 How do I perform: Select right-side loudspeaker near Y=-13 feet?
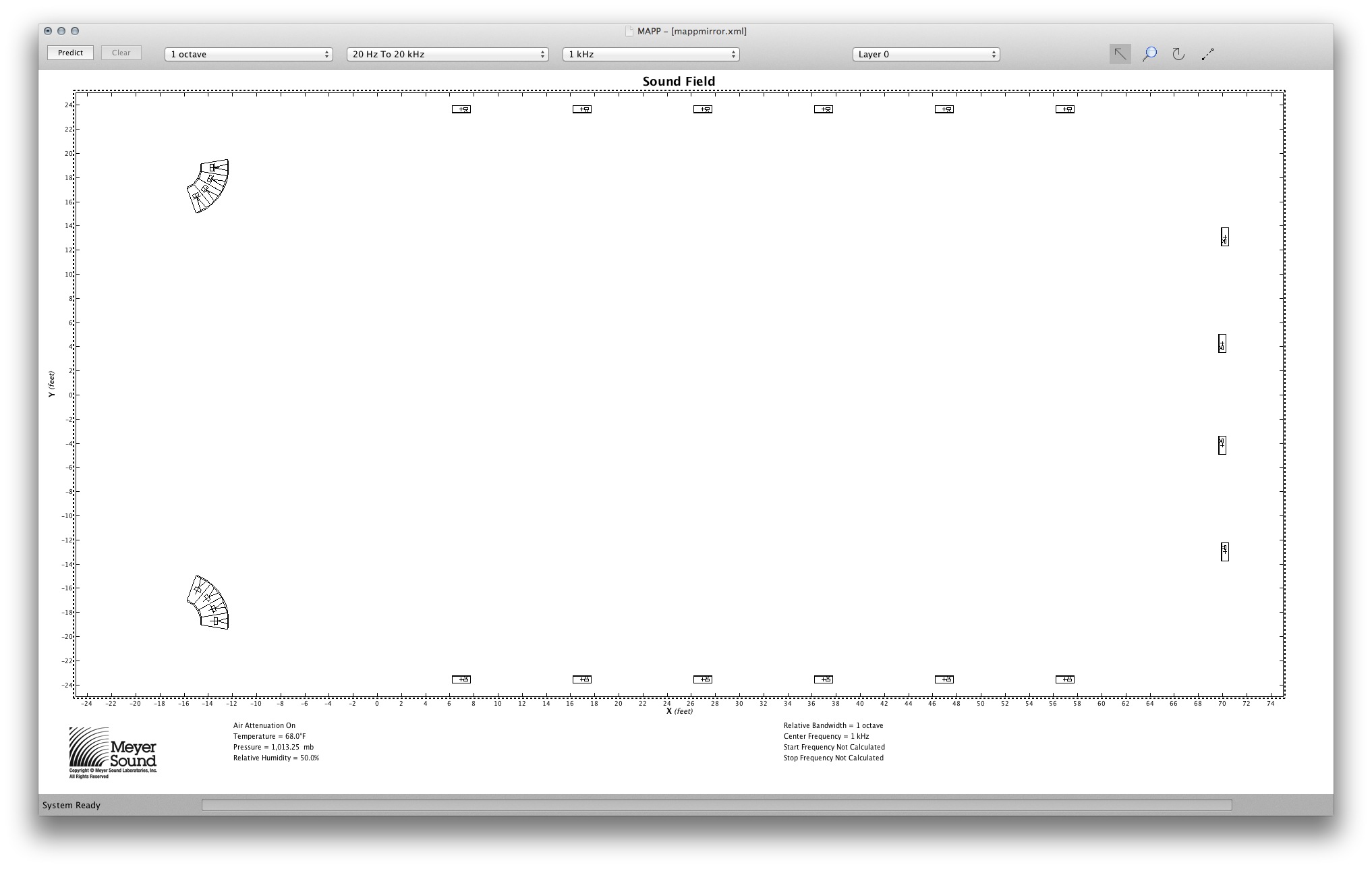tap(1225, 552)
